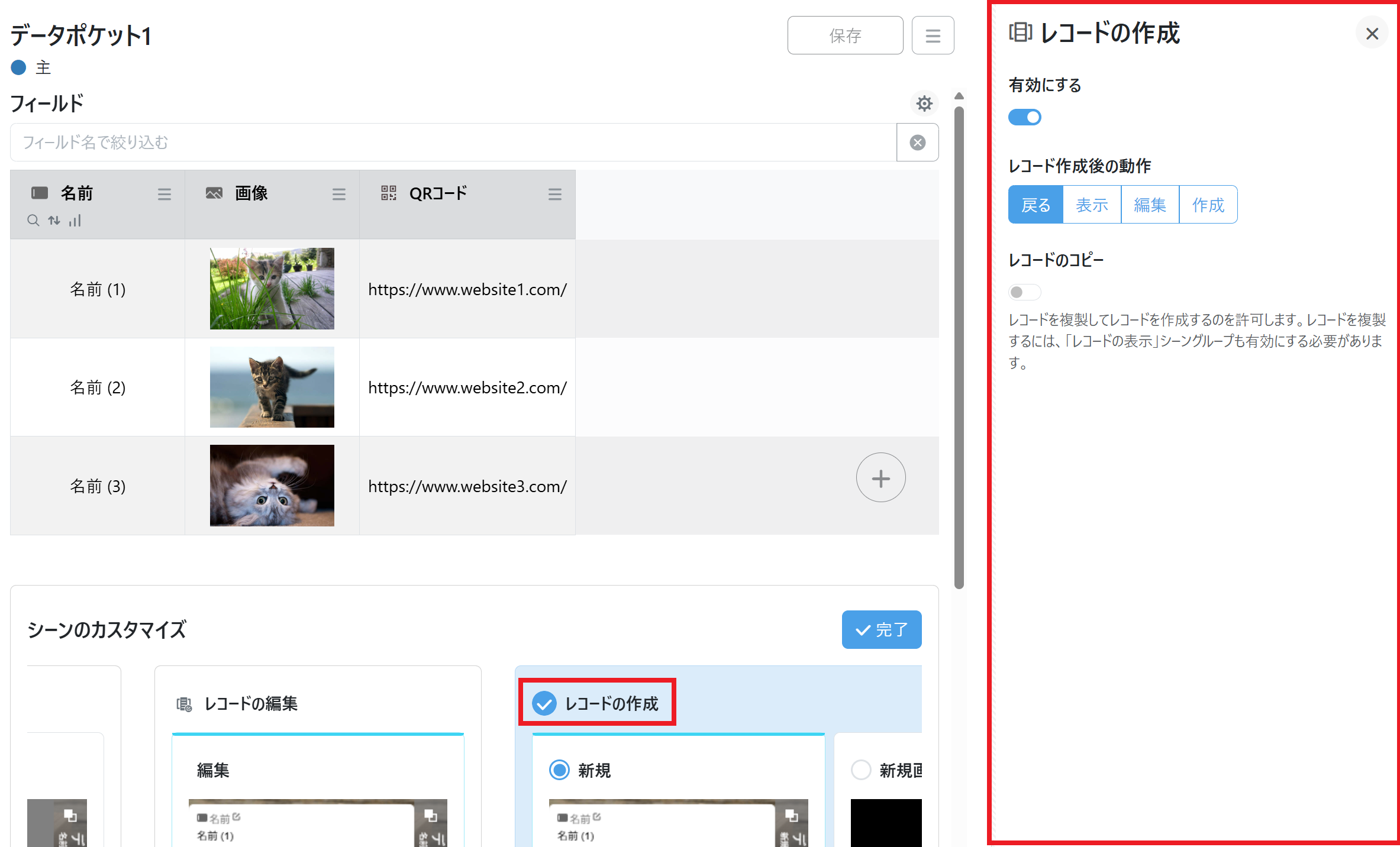The height and width of the screenshot is (847, 1400).
Task: Open the QRコード column menu
Action: coord(555,194)
